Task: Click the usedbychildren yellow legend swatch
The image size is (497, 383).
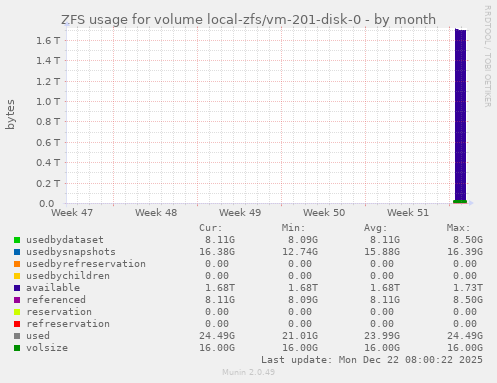Action: point(17,276)
